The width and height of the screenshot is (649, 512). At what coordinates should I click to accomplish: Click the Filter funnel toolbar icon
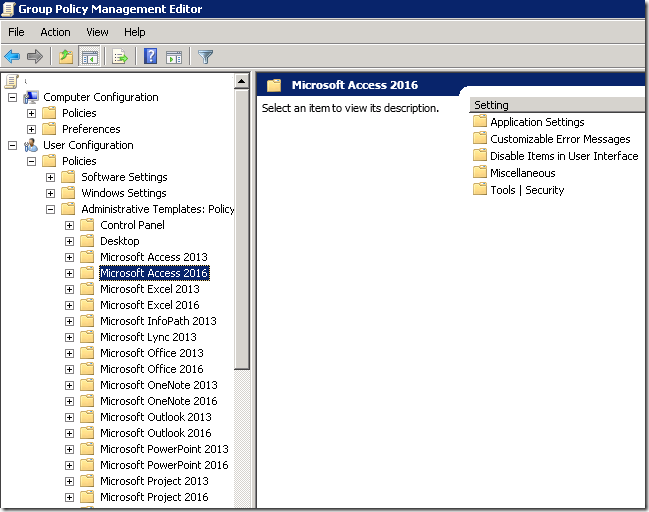click(x=205, y=57)
